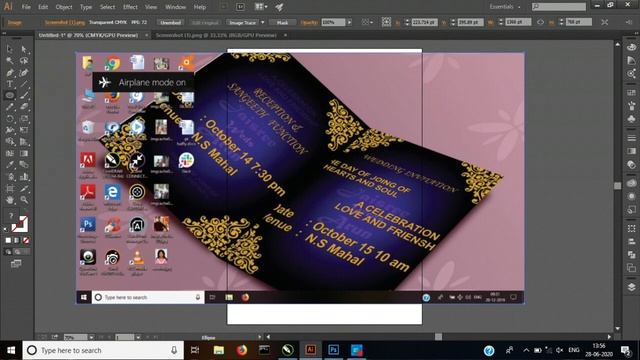The width and height of the screenshot is (640, 360).
Task: Open Change Screen Mode at toolbar bottom
Action: tap(16, 264)
